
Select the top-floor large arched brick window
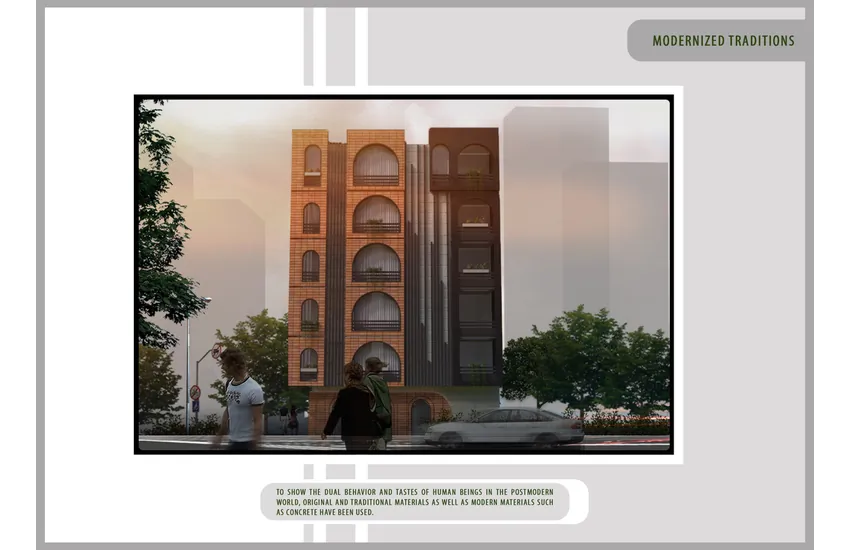tap(376, 165)
